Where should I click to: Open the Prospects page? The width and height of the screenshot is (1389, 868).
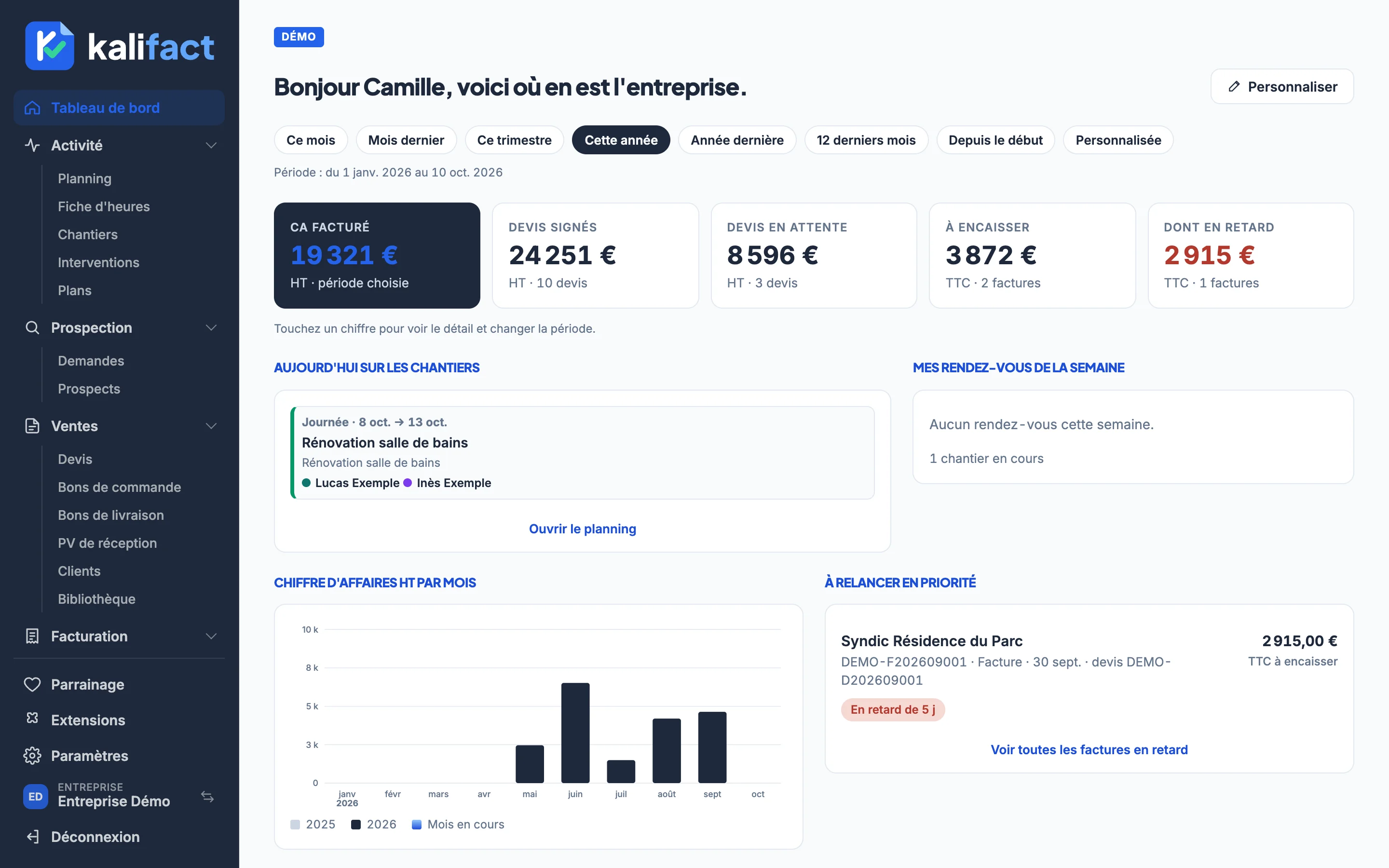click(89, 389)
